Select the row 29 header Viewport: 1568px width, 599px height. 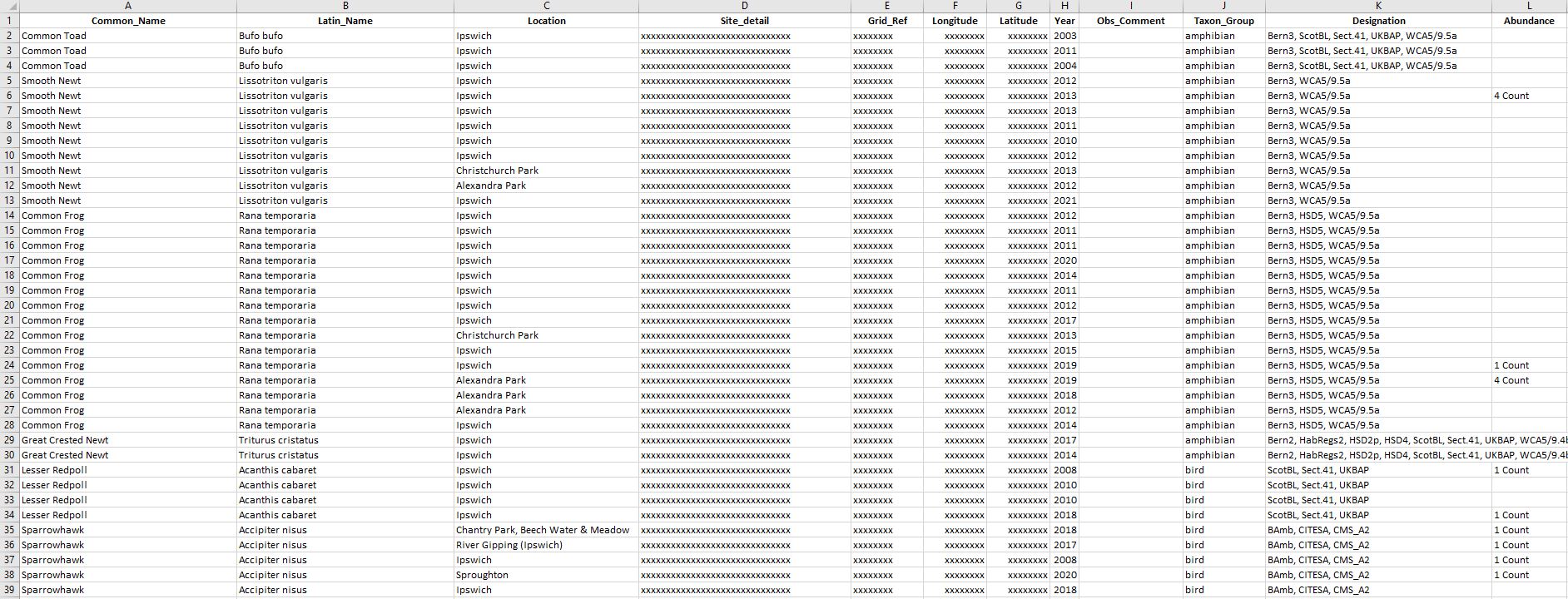(9, 440)
